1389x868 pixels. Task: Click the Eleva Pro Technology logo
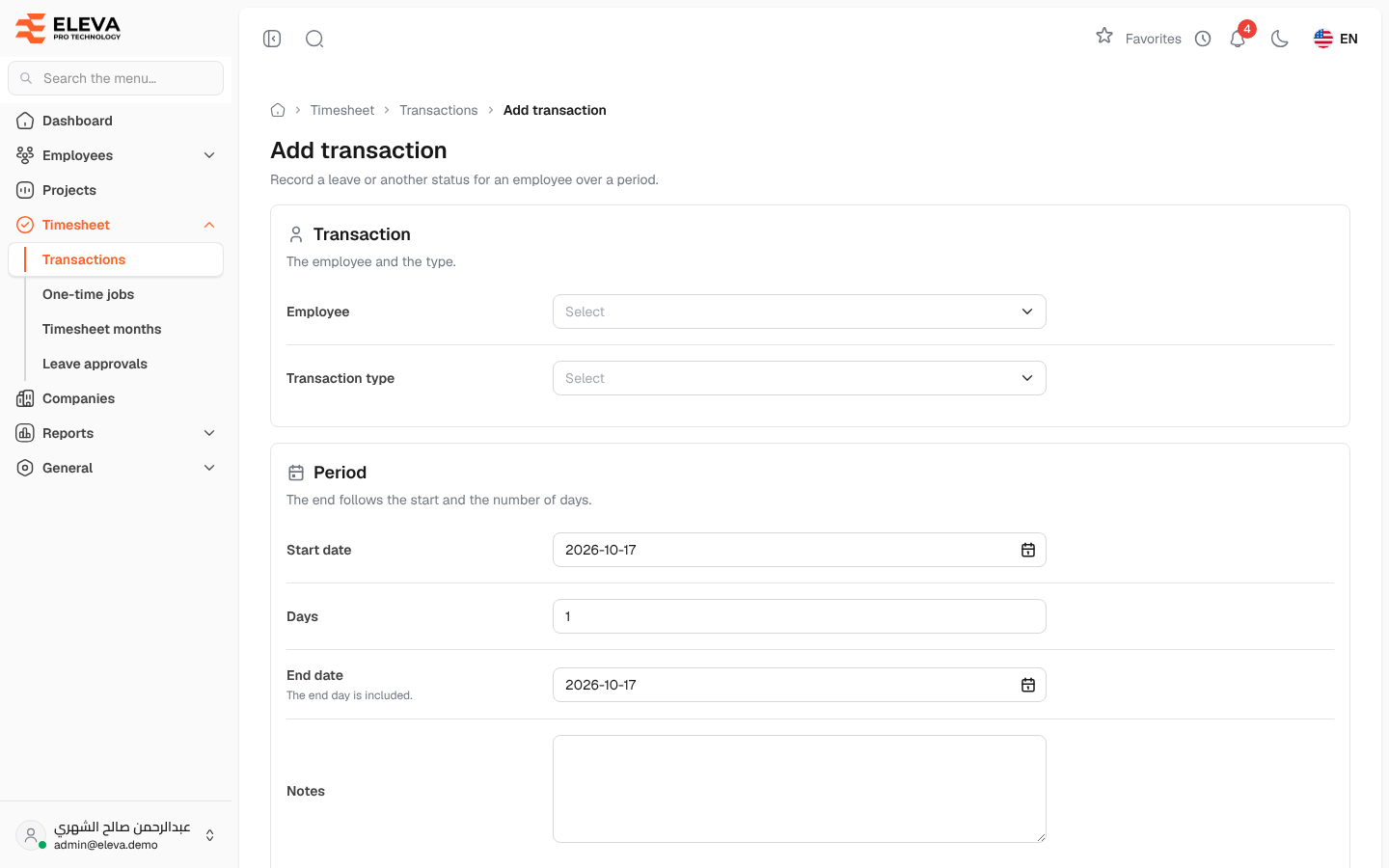point(68,28)
